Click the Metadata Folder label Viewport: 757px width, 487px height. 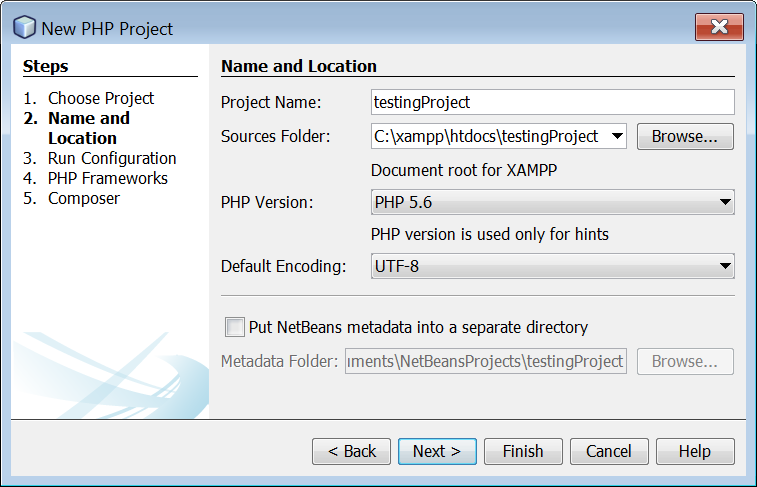click(280, 361)
